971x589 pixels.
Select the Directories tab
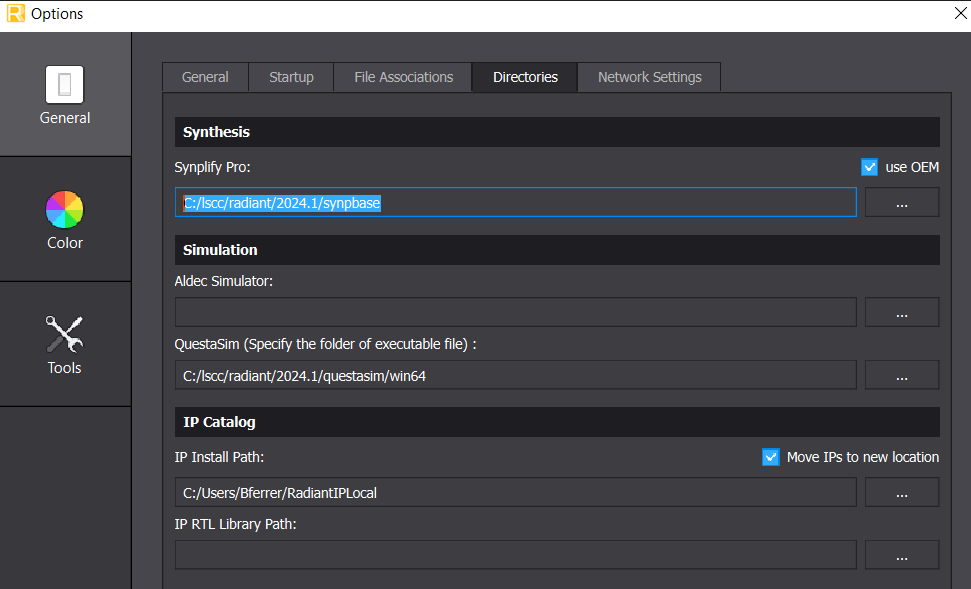pyautogui.click(x=525, y=77)
